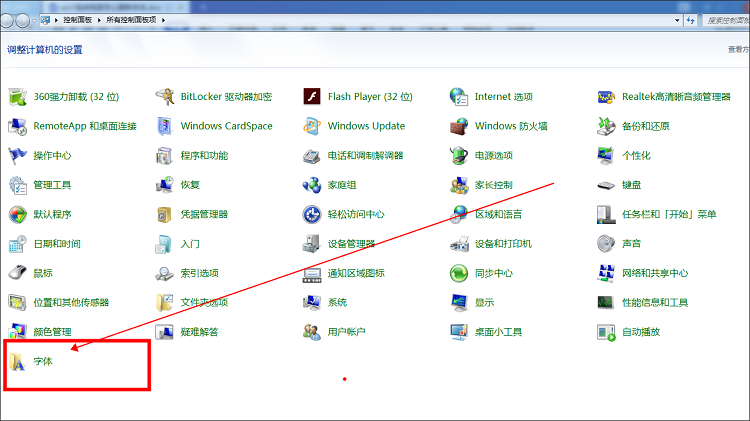Go forward with the navigation forward button
The height and width of the screenshot is (421, 750).
pos(22,21)
